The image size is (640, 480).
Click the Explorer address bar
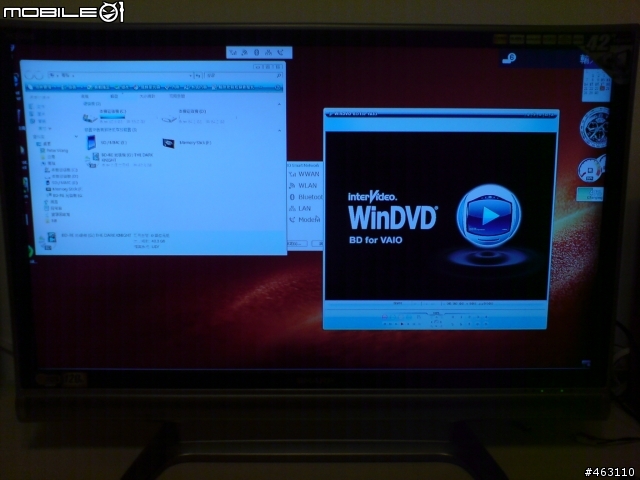(120, 76)
